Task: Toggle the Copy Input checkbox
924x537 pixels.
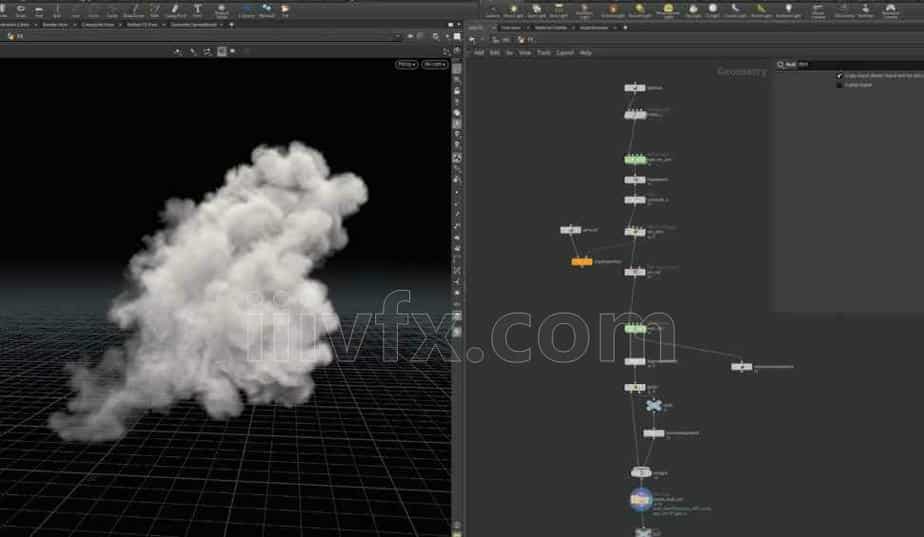Action: (x=839, y=75)
